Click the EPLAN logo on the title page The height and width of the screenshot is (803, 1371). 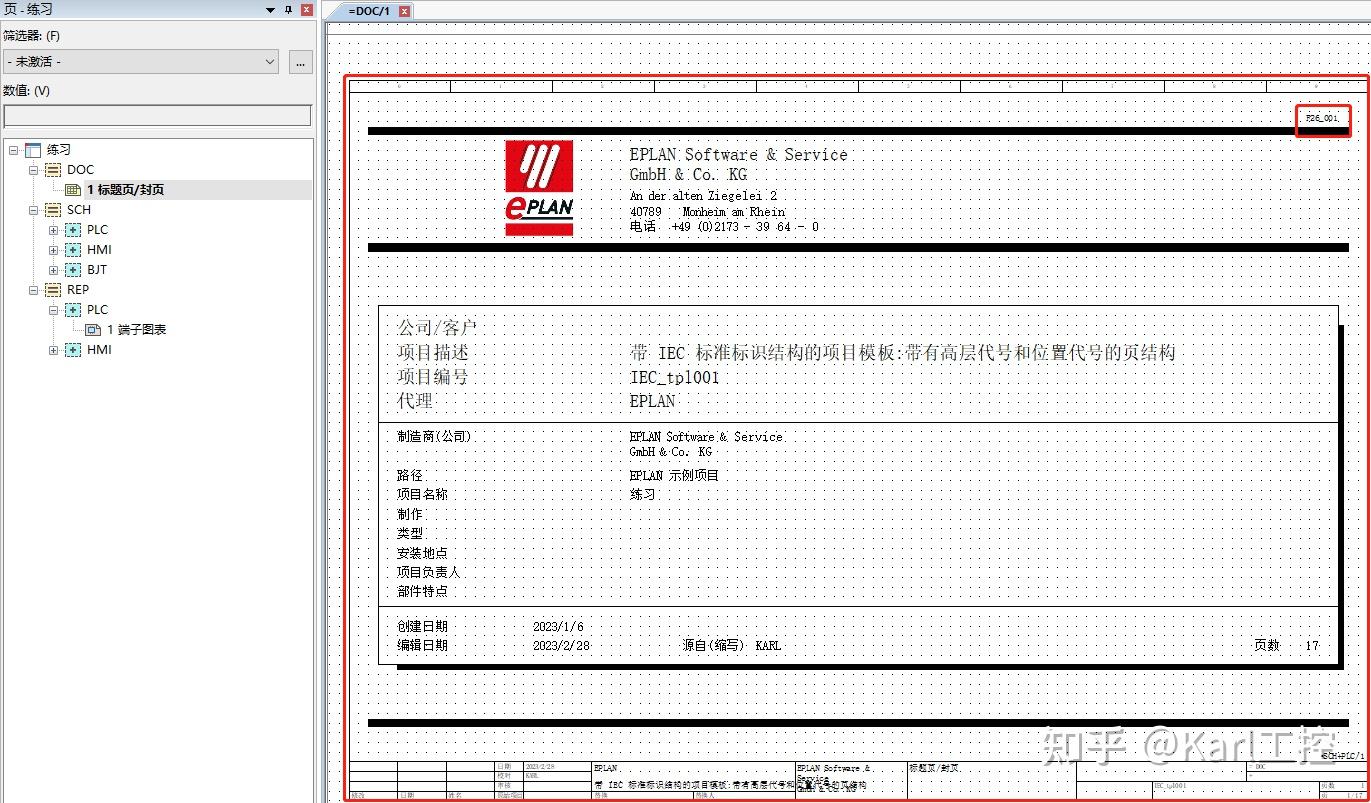539,188
